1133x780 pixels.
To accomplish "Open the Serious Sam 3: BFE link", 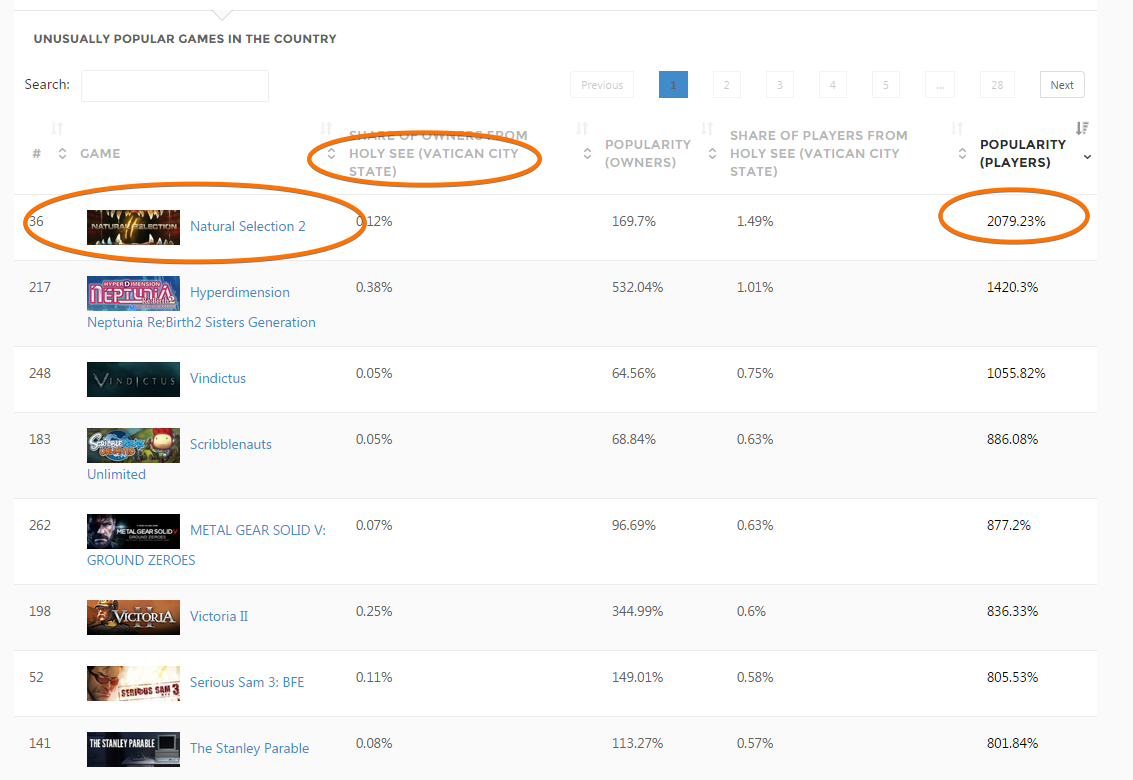I will click(247, 682).
